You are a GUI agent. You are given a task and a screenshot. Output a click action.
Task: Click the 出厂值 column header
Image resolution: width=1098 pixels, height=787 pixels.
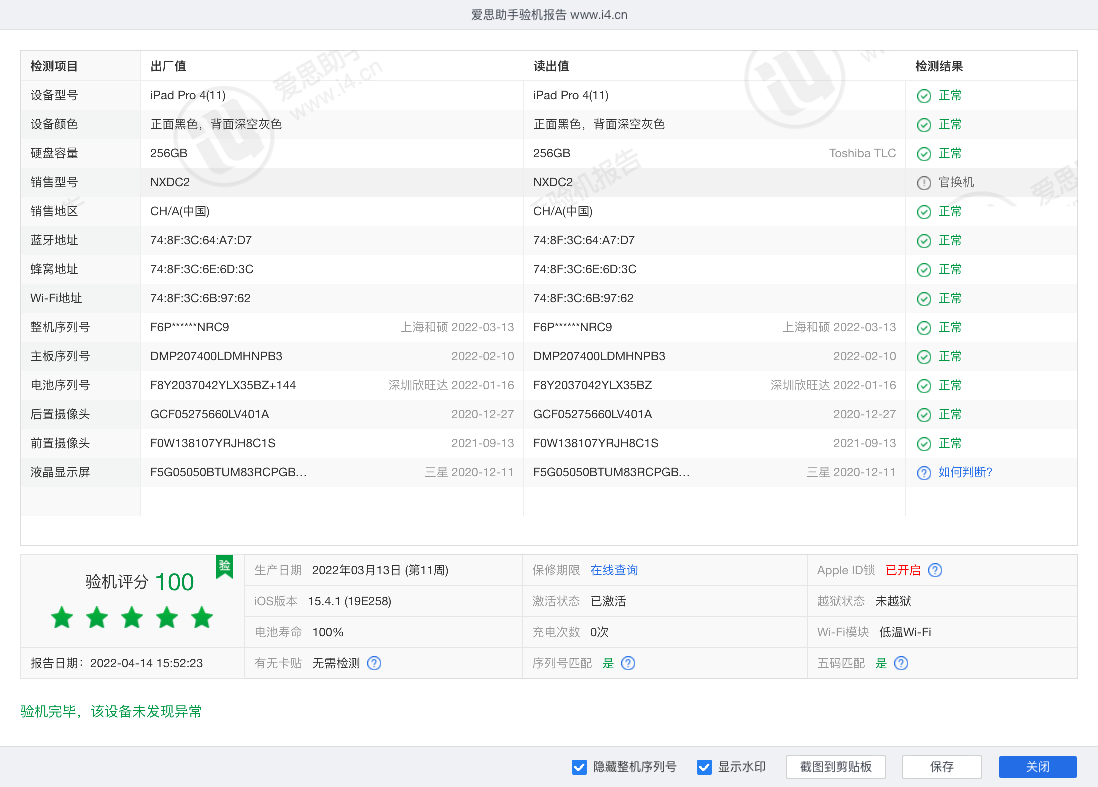168,66
